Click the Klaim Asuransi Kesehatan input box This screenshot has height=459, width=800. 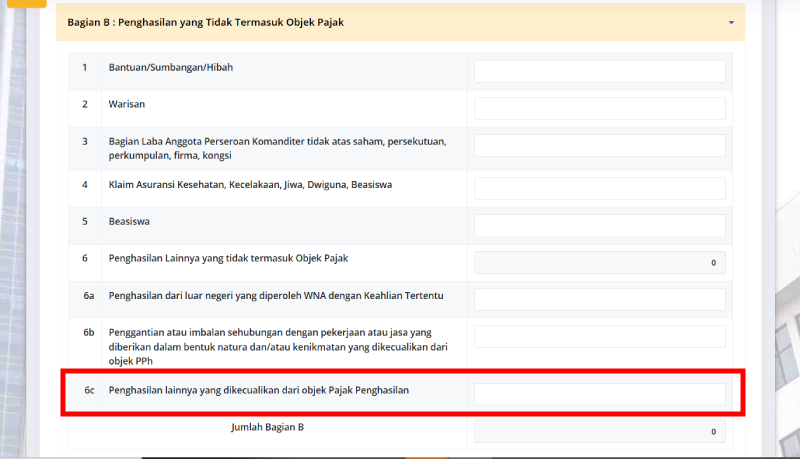click(x=599, y=188)
